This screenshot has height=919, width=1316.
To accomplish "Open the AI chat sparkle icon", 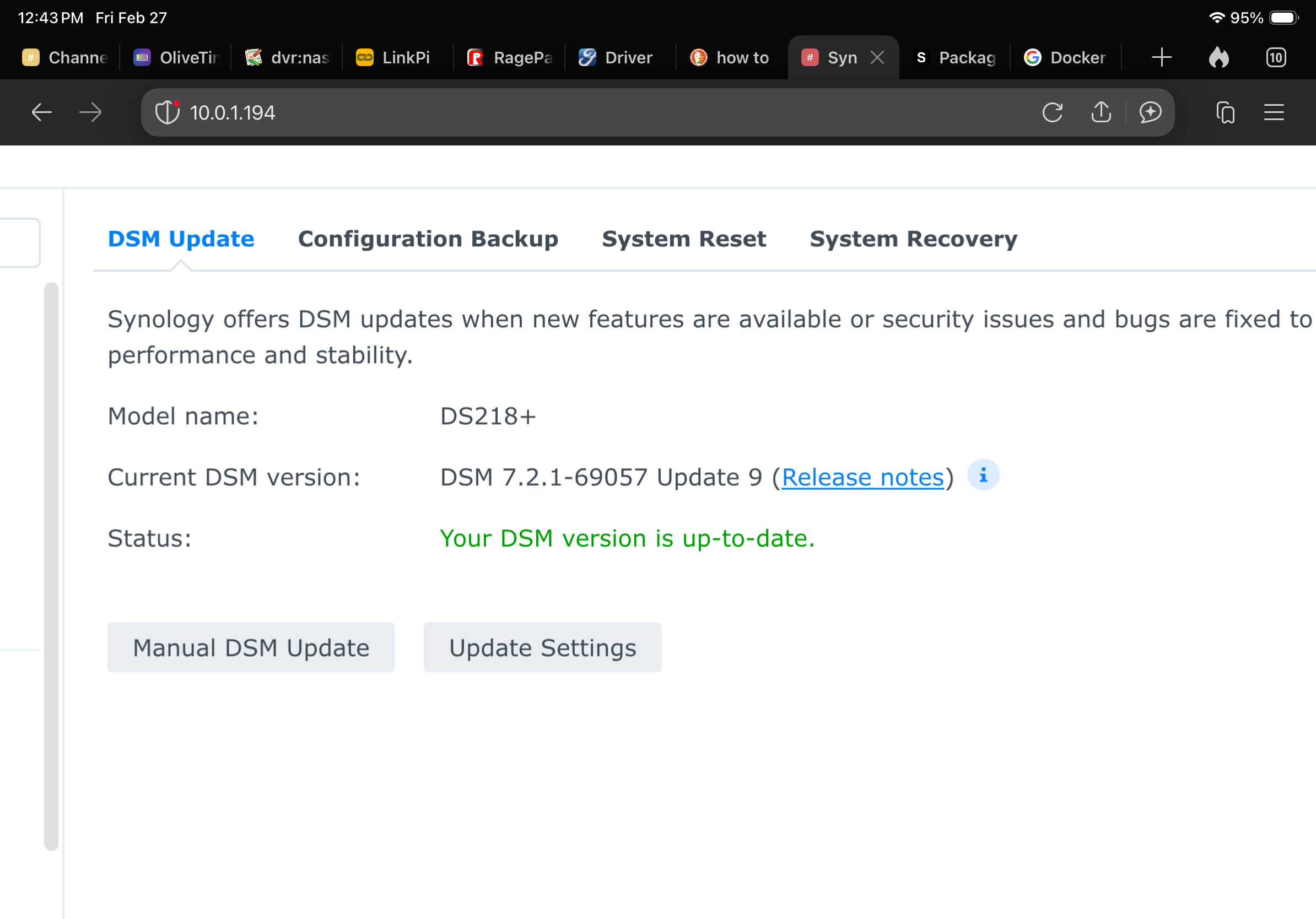I will coord(1150,112).
